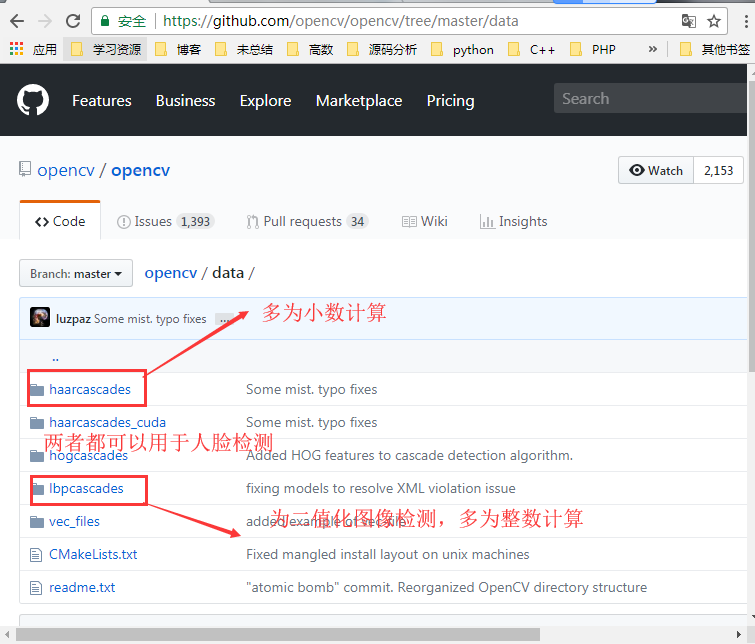This screenshot has height=644, width=755.
Task: Open the C++ bookmark folder
Action: pyautogui.click(x=532, y=49)
